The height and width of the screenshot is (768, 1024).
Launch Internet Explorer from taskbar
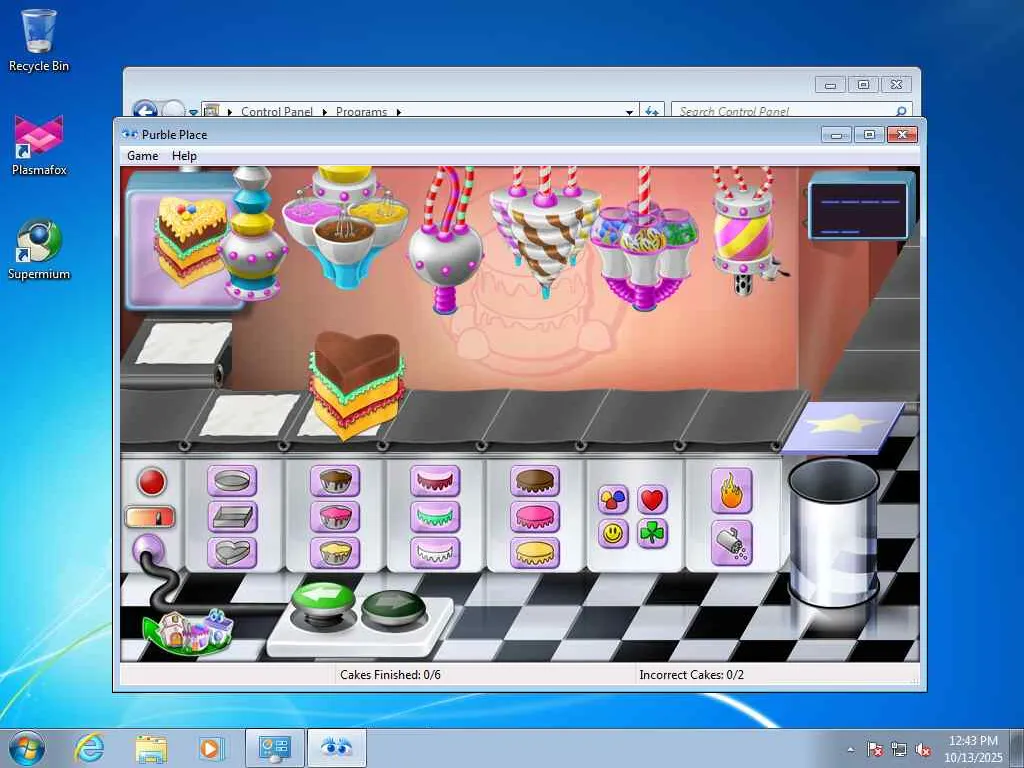[x=89, y=748]
